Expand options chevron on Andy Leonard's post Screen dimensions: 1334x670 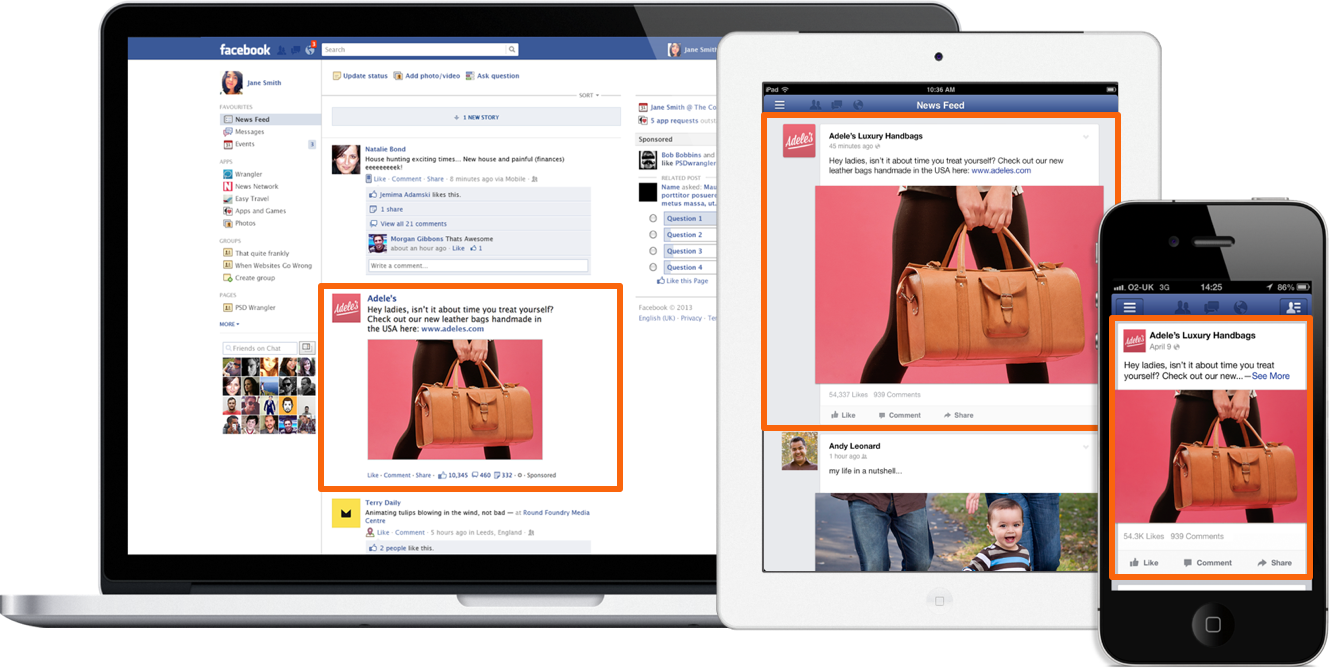(x=1086, y=447)
